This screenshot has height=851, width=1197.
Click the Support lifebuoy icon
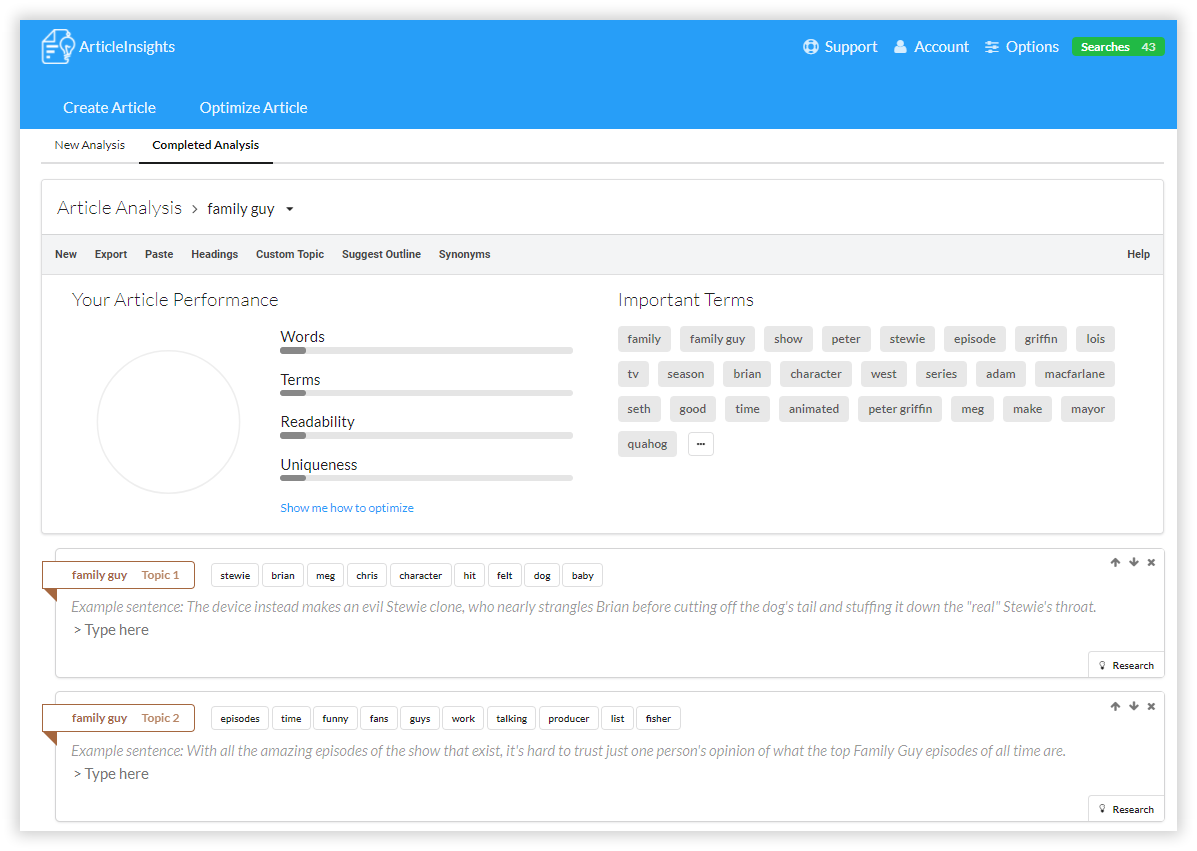tap(811, 47)
